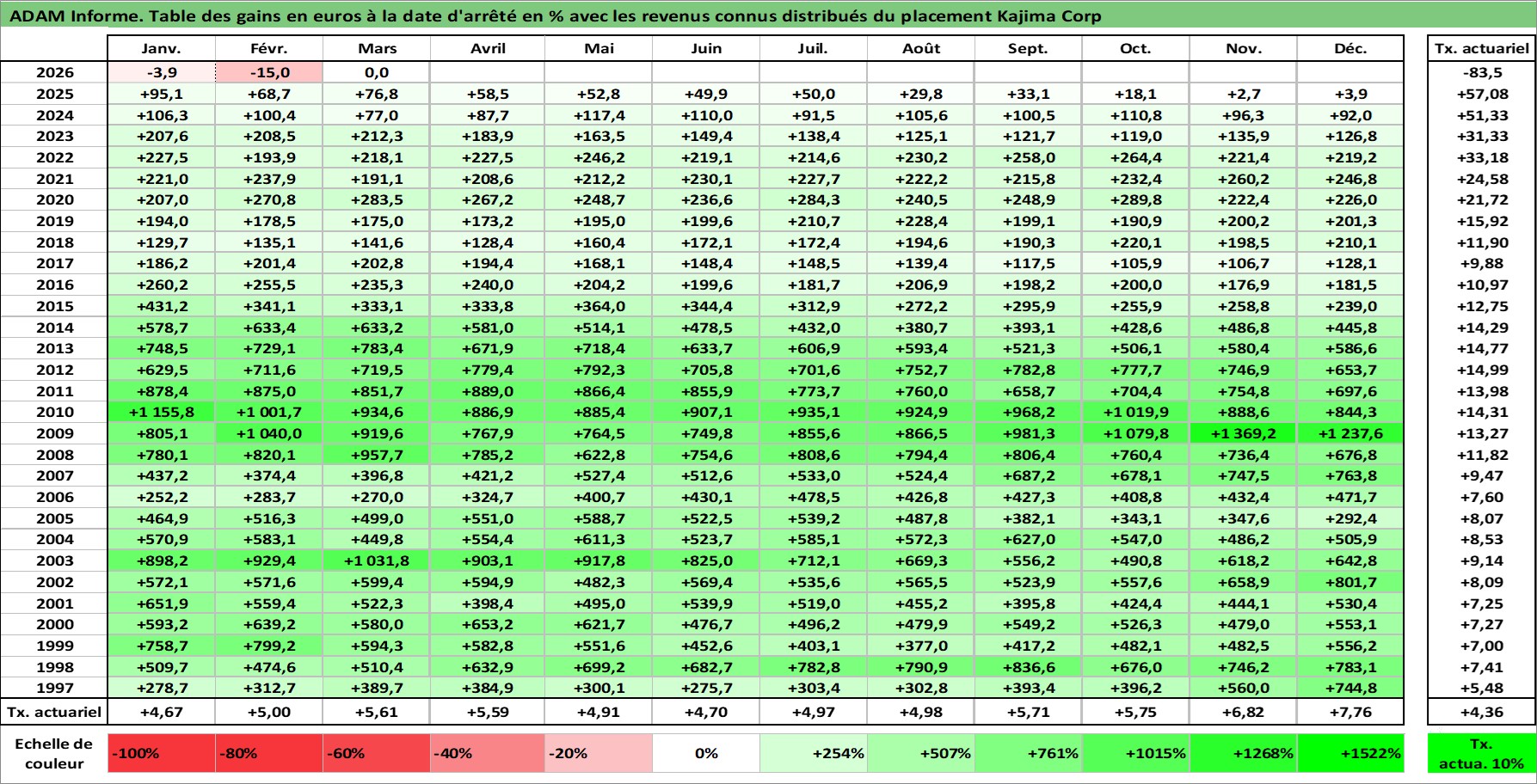Click the +57,08 actuarial rate for 2025
The height and width of the screenshot is (784, 1537).
[x=1481, y=94]
